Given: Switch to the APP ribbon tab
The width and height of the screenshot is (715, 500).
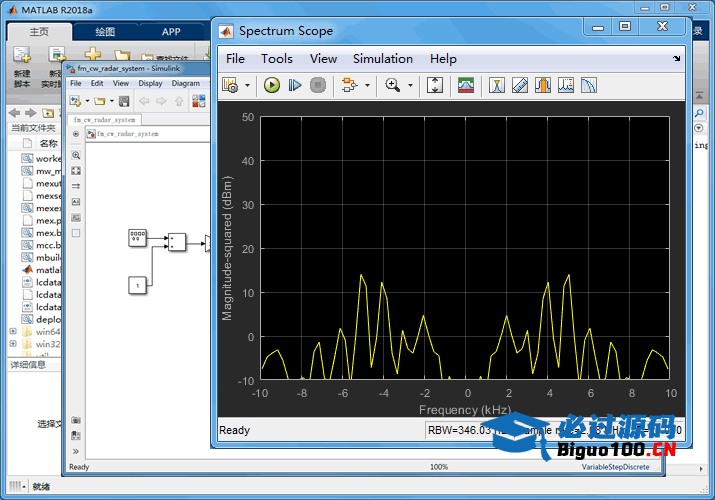Looking at the screenshot, I should [171, 32].
